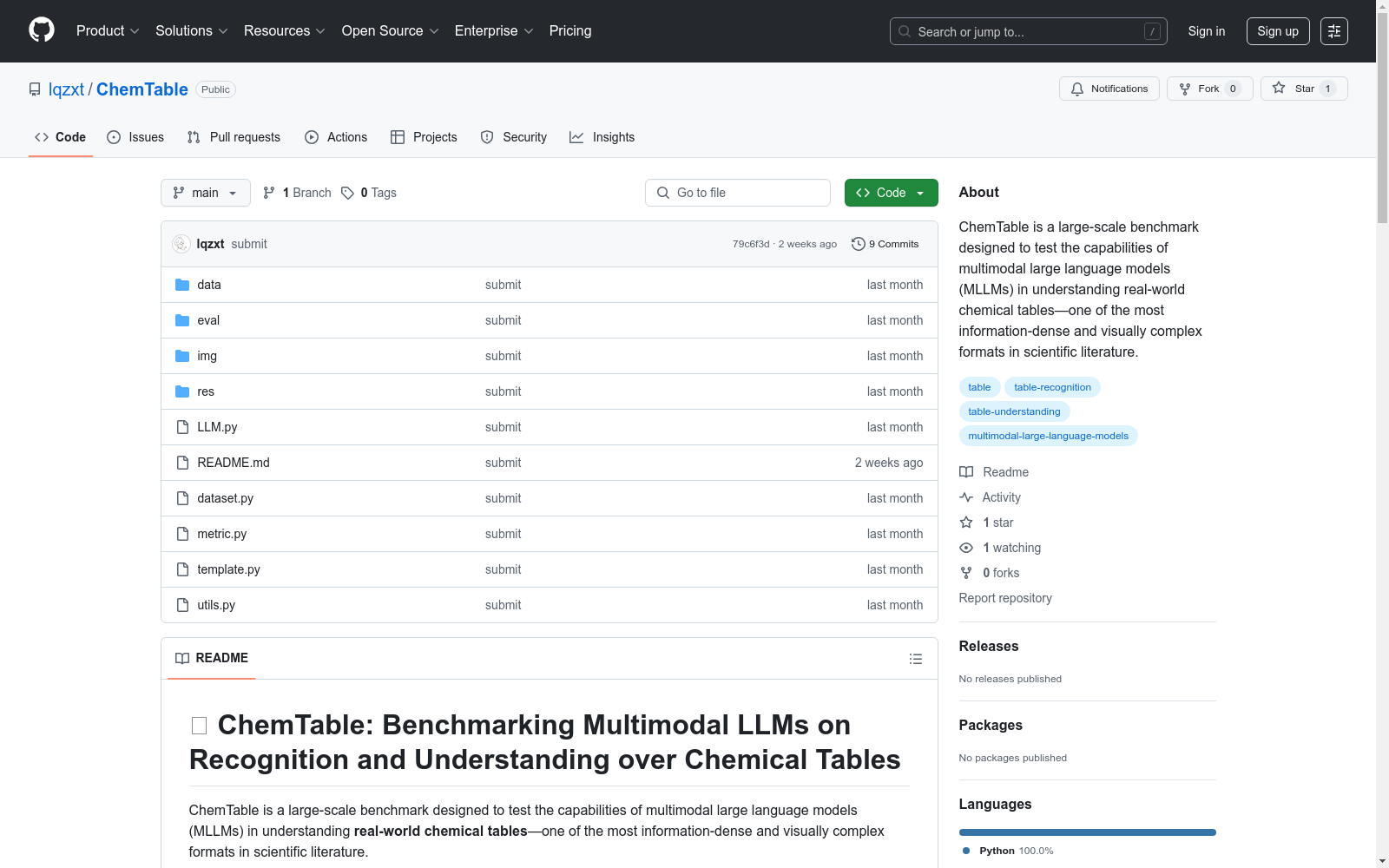Image resolution: width=1389 pixels, height=868 pixels.
Task: Click the utils.py file icon
Action: click(182, 605)
